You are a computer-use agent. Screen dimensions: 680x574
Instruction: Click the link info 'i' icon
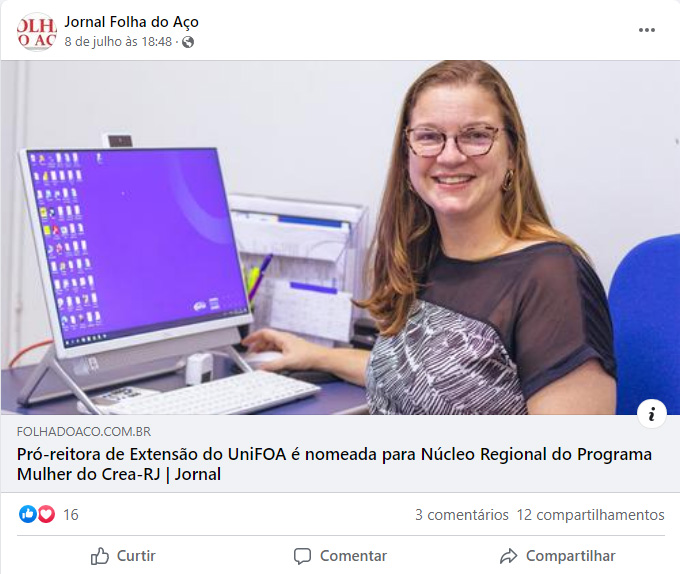(x=652, y=414)
